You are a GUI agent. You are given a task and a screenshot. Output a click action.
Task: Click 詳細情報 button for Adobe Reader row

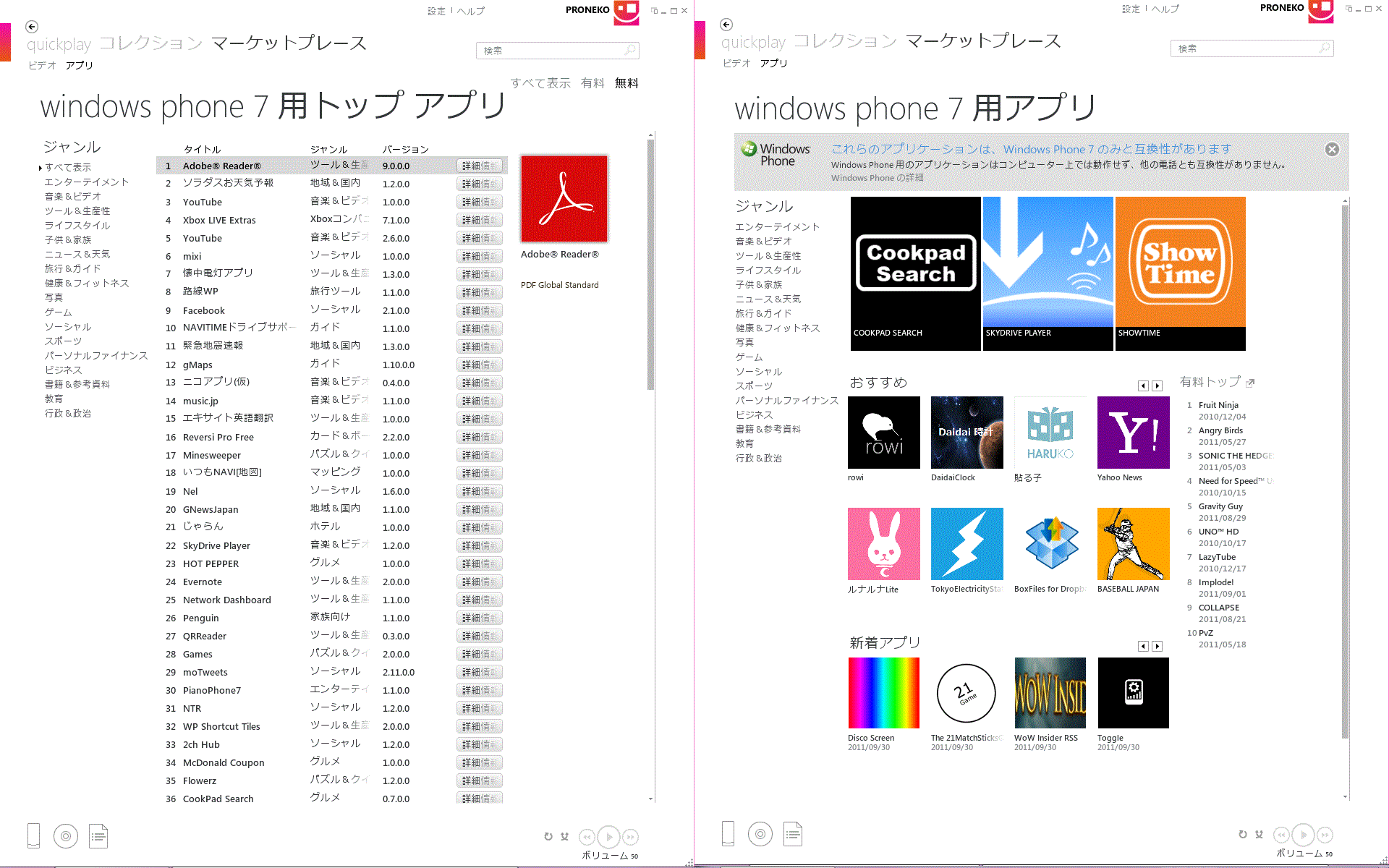480,166
